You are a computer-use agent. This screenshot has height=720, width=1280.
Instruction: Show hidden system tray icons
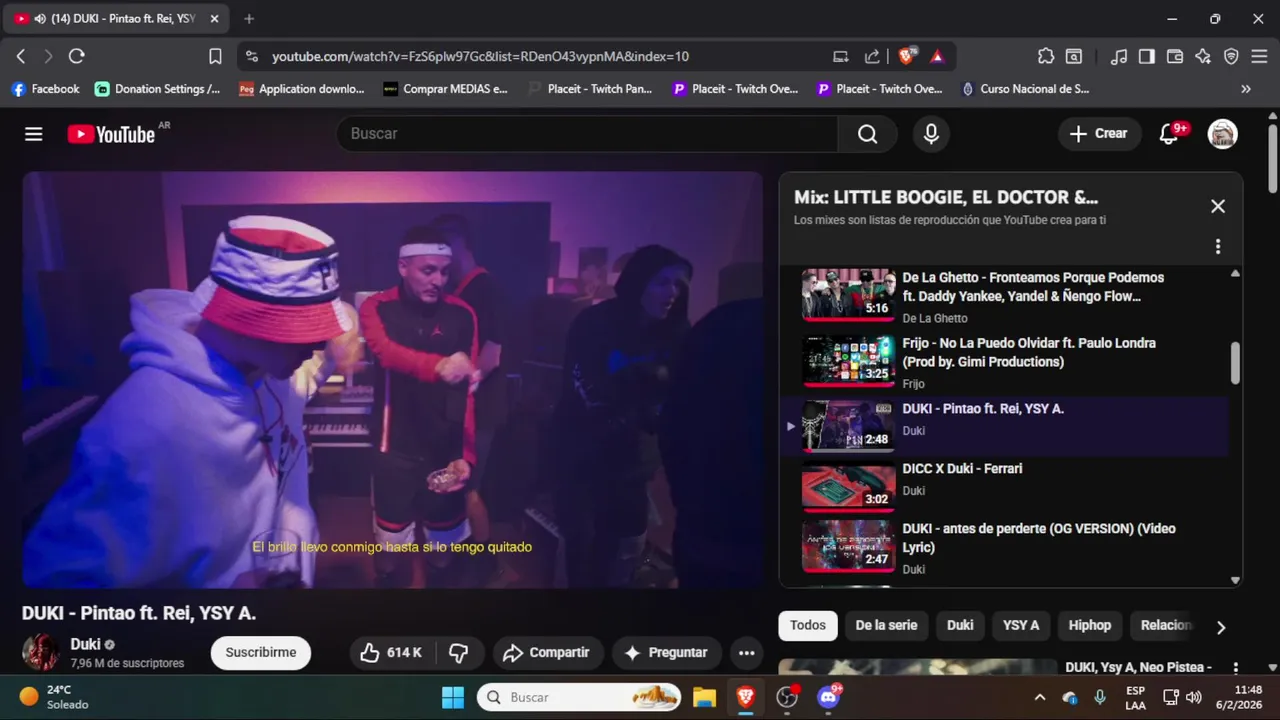pos(1039,698)
